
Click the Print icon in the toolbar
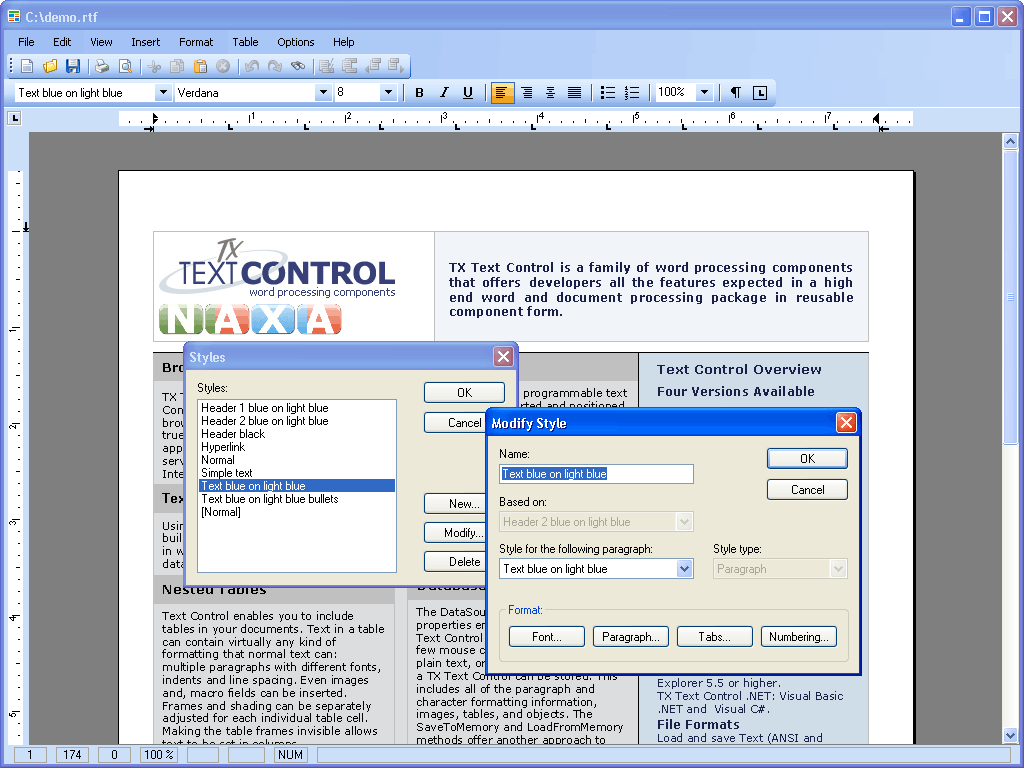click(x=102, y=67)
